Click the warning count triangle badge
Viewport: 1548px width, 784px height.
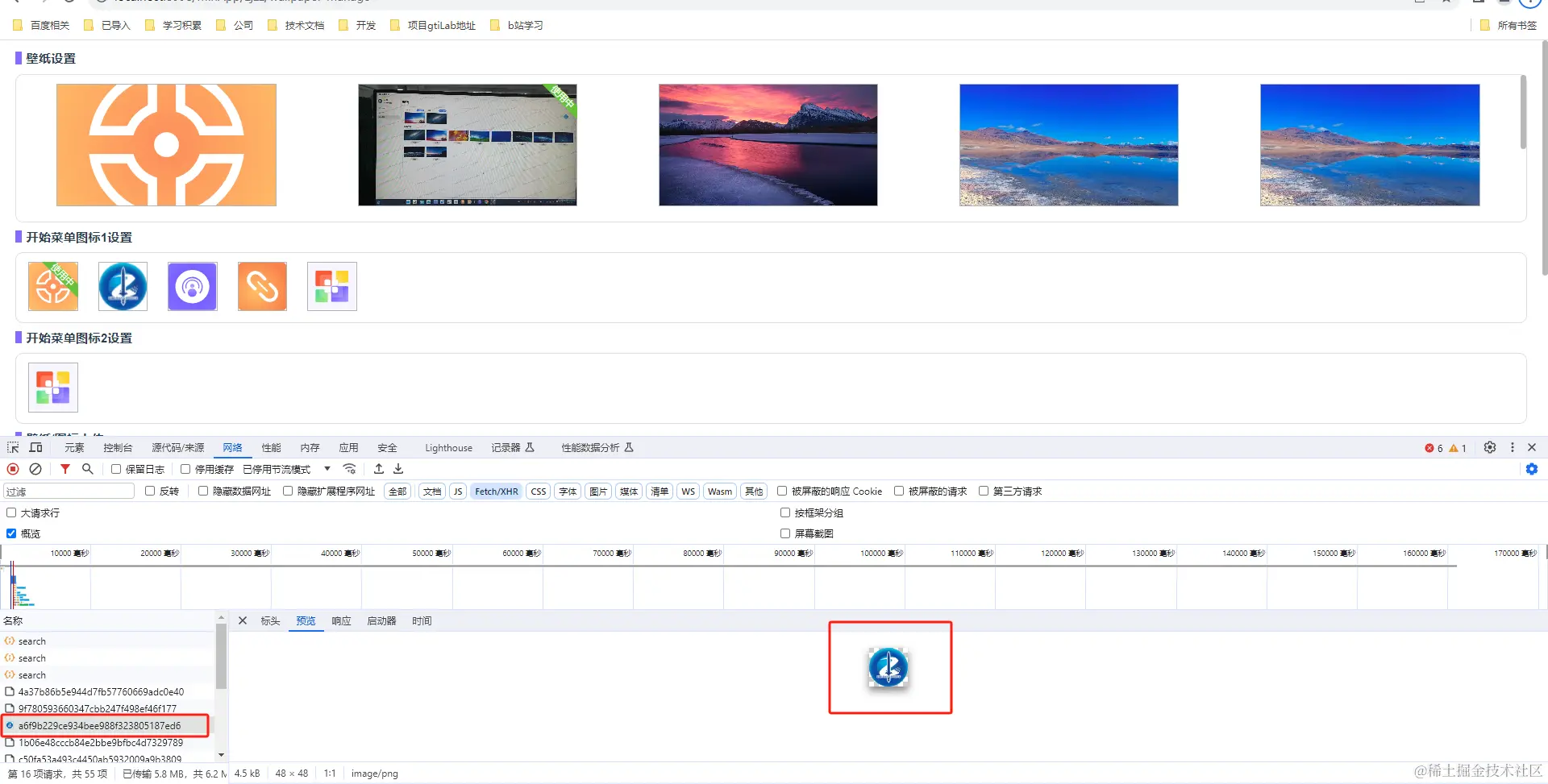[x=1458, y=448]
